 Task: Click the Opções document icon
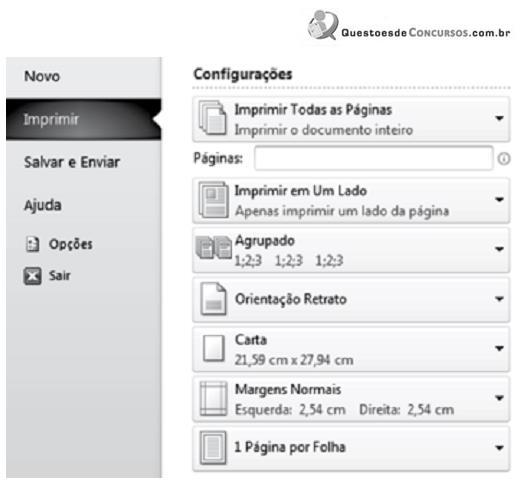[x=32, y=244]
